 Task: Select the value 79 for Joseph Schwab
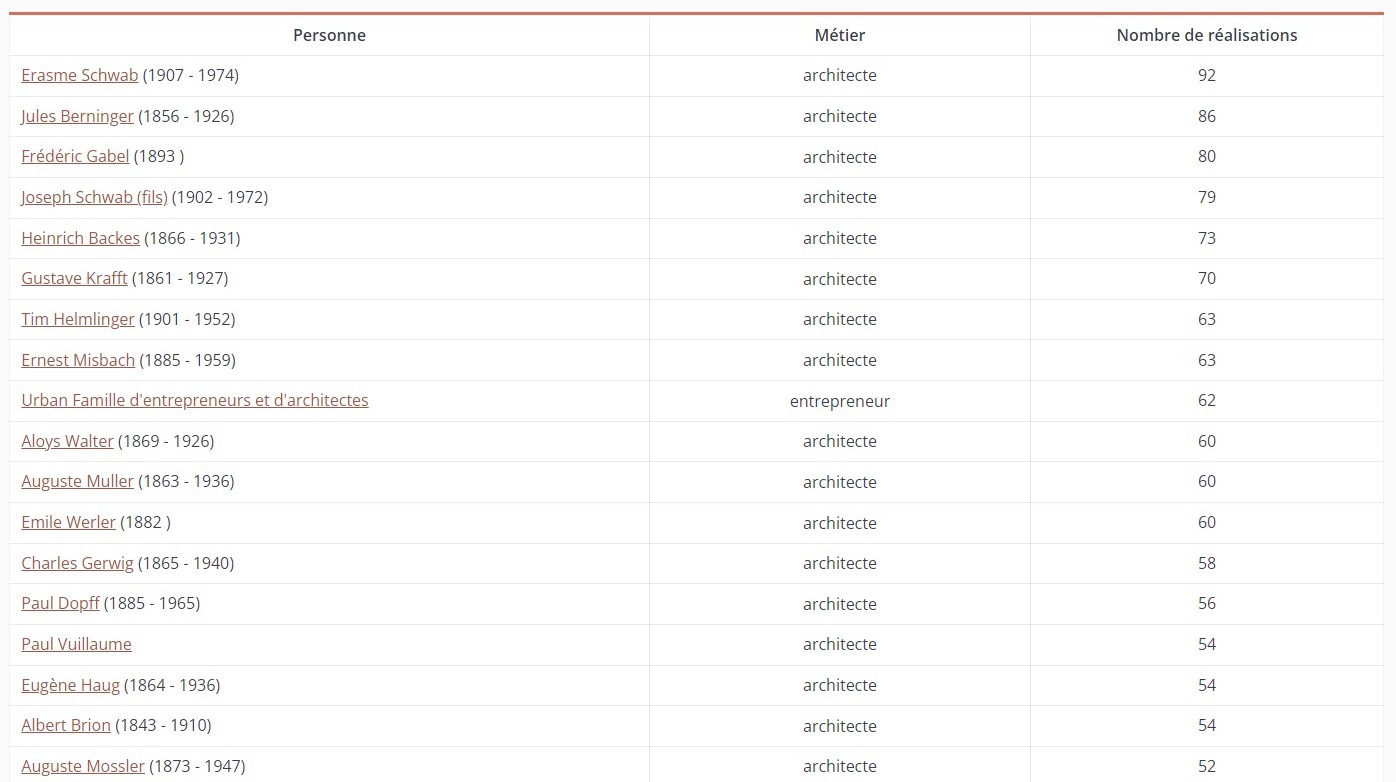click(x=1207, y=197)
